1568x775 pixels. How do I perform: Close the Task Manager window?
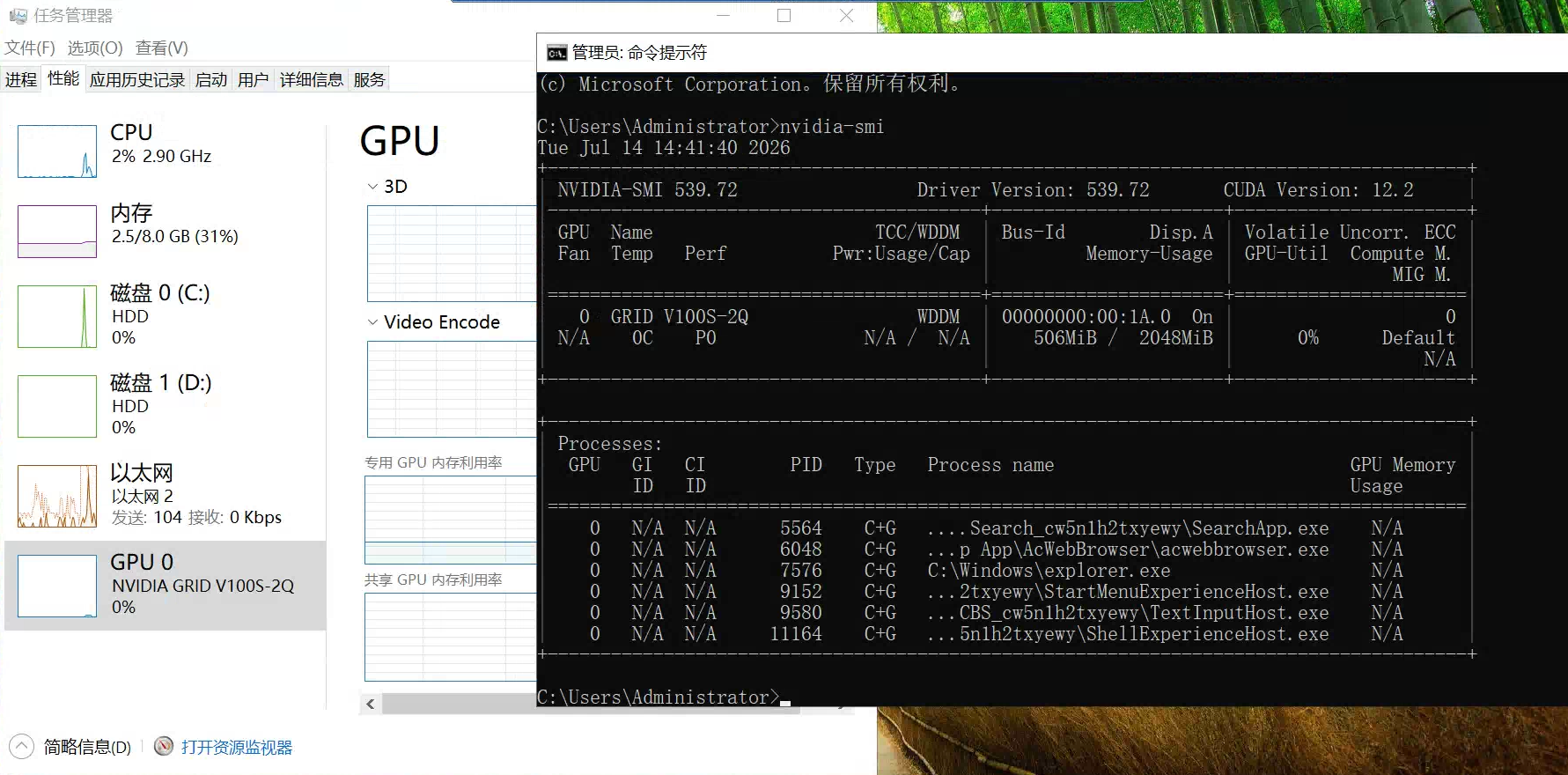click(846, 16)
